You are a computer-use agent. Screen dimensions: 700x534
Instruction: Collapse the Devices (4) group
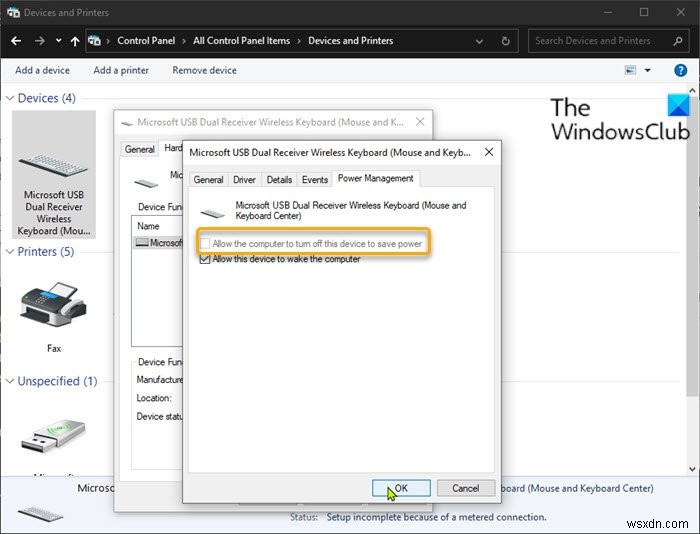click(11, 98)
